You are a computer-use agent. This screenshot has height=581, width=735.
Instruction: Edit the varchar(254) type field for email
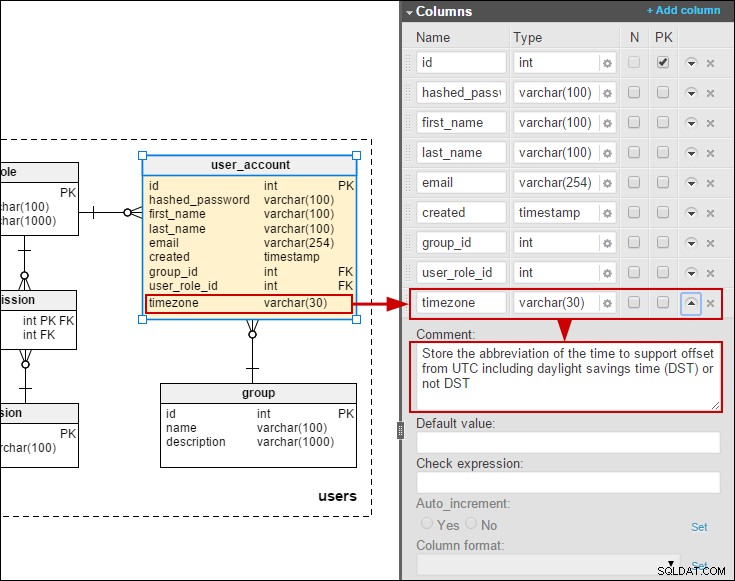556,183
